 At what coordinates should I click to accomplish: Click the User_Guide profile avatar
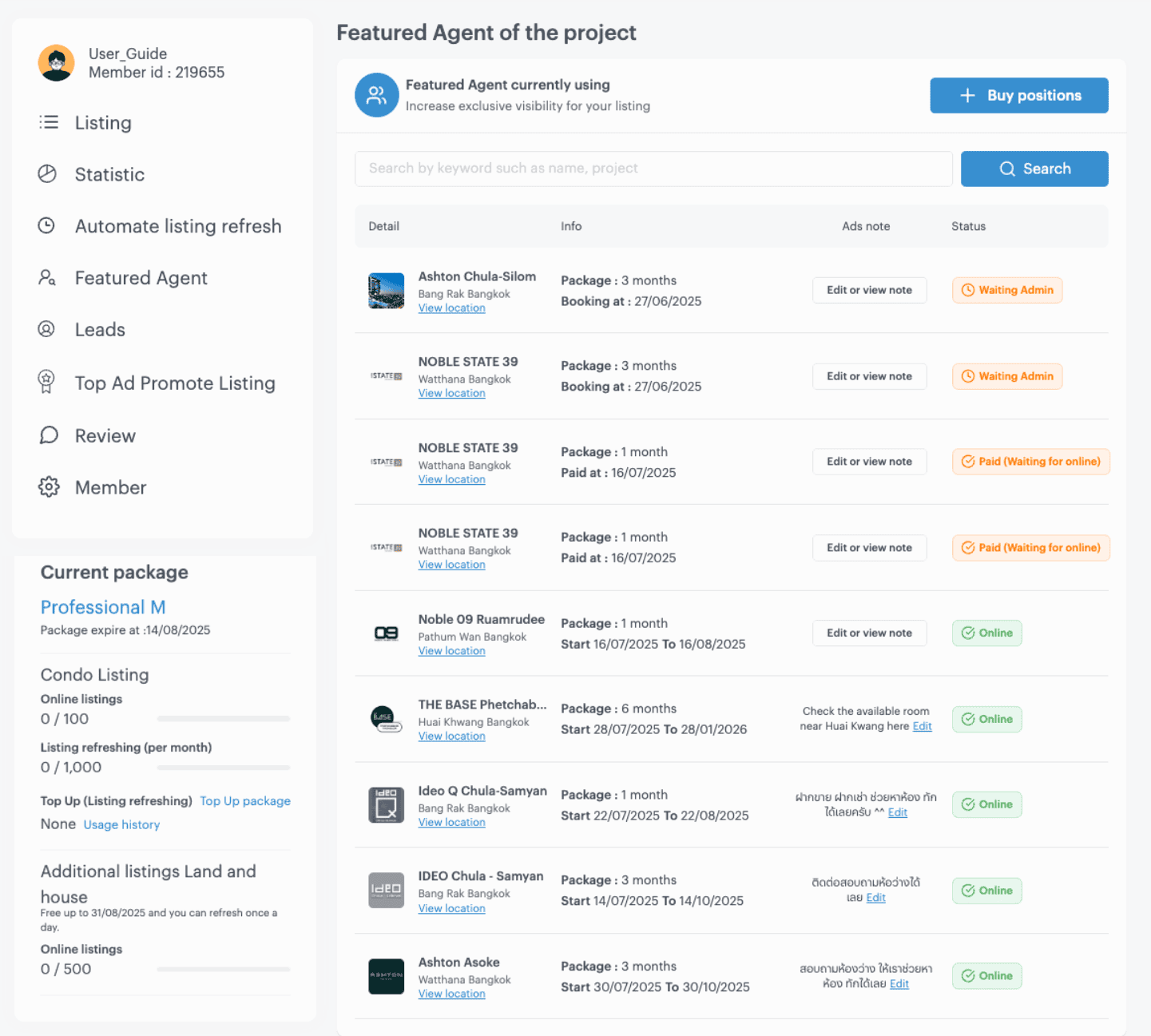pyautogui.click(x=56, y=62)
